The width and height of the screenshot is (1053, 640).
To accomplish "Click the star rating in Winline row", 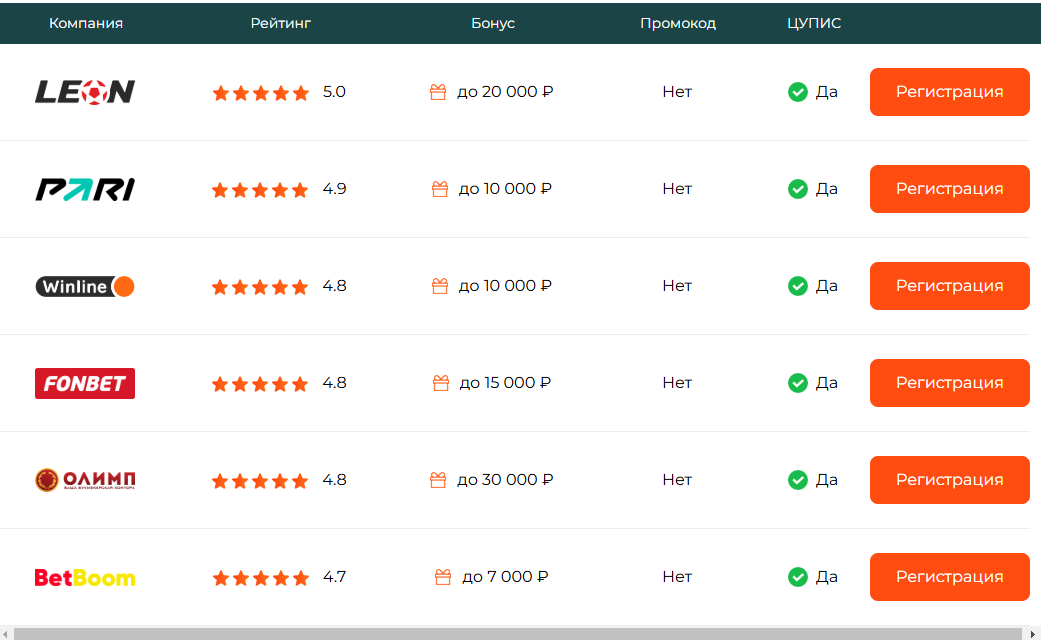I will [260, 287].
